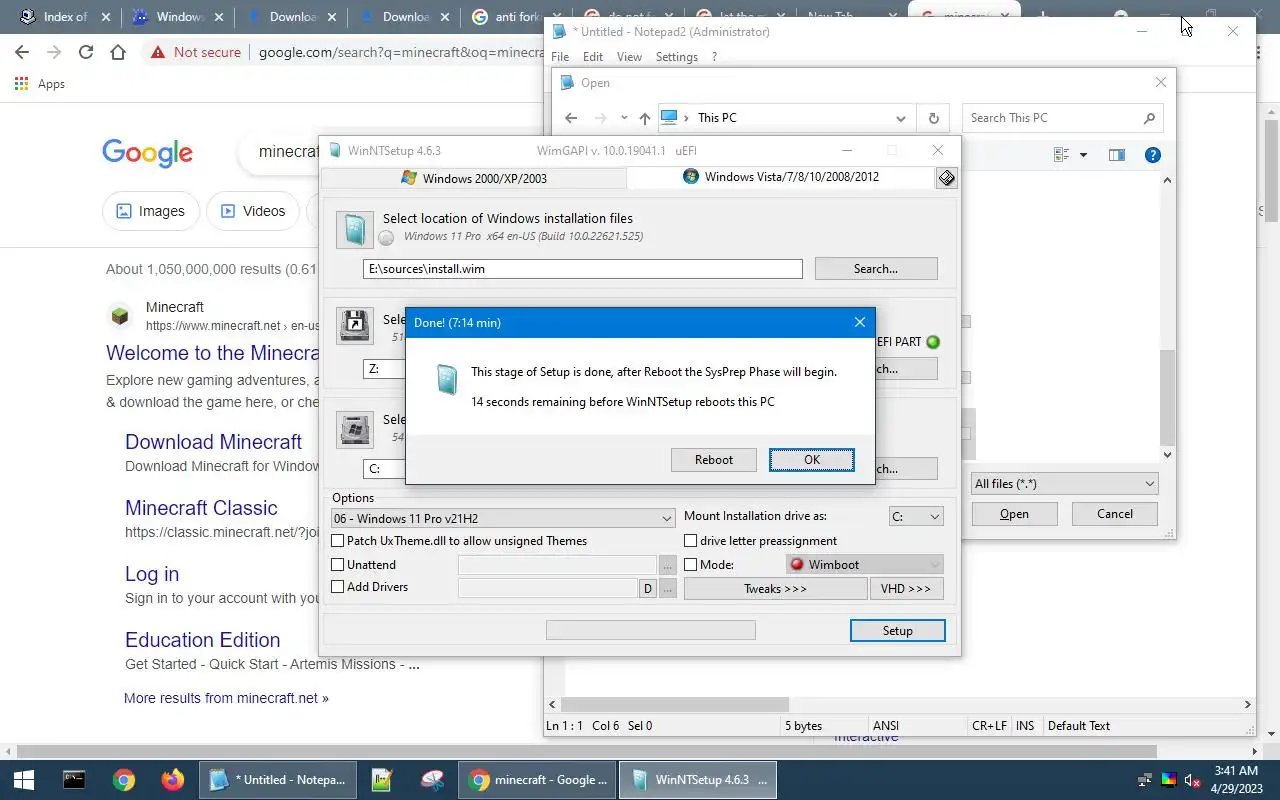Screen dimensions: 1280x800
Task: Open the Education Edition link
Action: [x=202, y=640]
